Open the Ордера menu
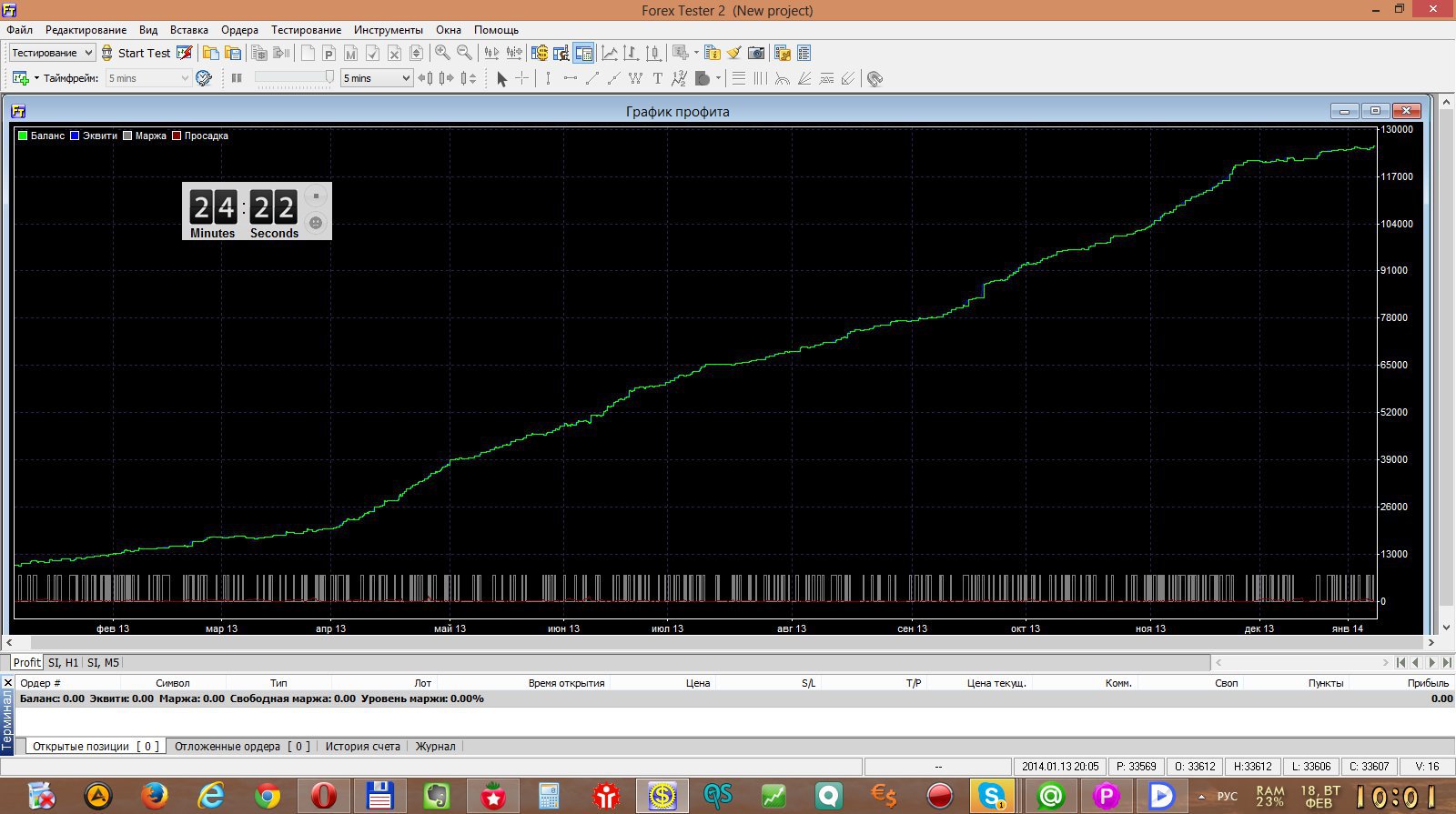Image resolution: width=1456 pixels, height=814 pixels. point(239,30)
